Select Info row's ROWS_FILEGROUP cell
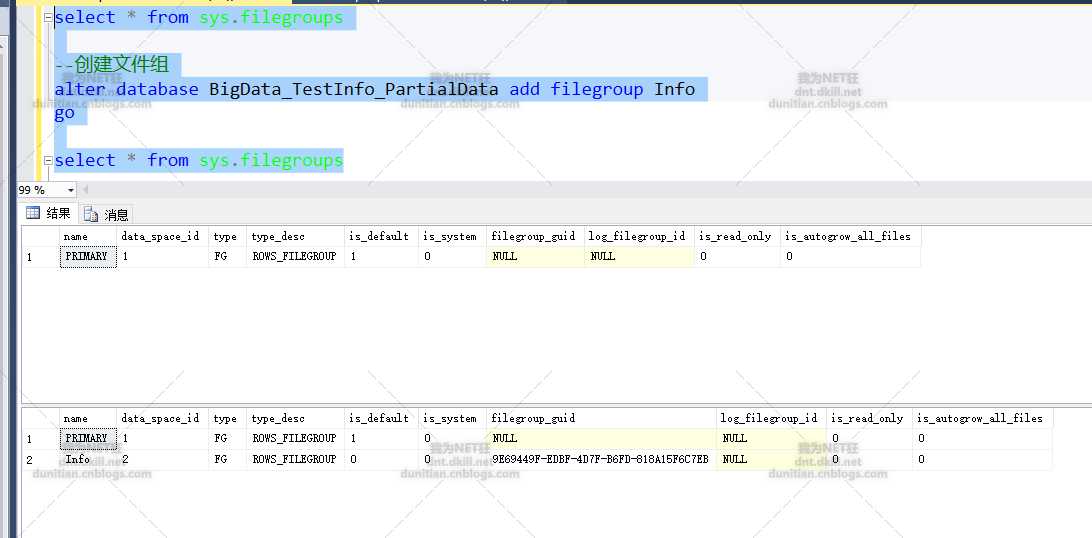1092x538 pixels. [x=295, y=459]
